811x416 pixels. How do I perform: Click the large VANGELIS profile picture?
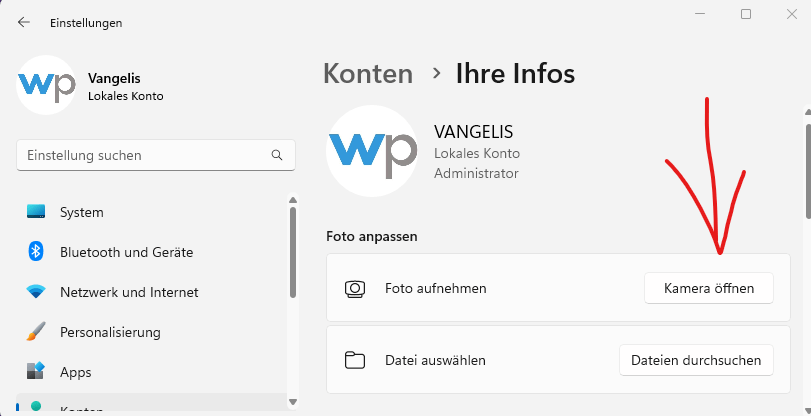point(371,150)
